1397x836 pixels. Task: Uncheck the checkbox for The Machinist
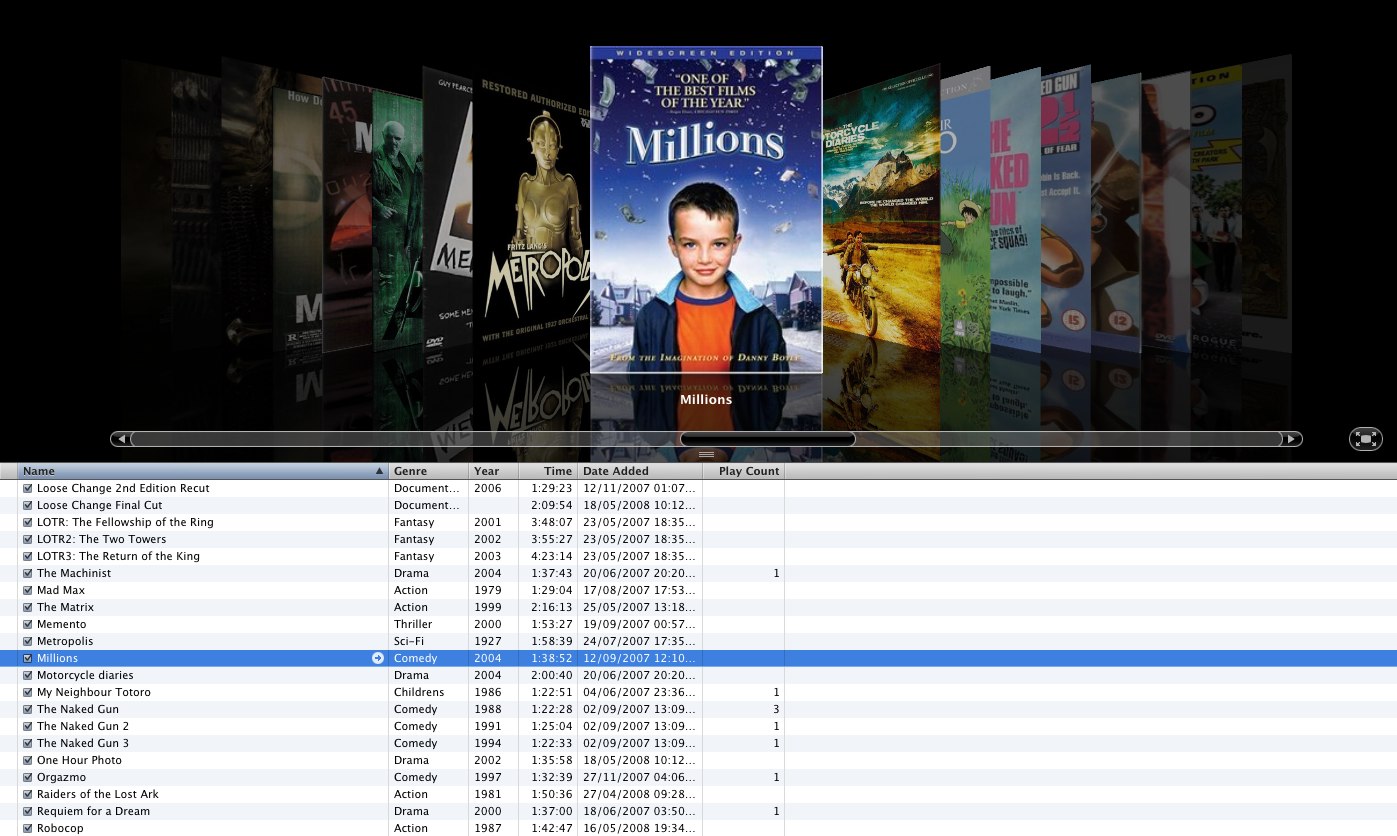pos(28,573)
